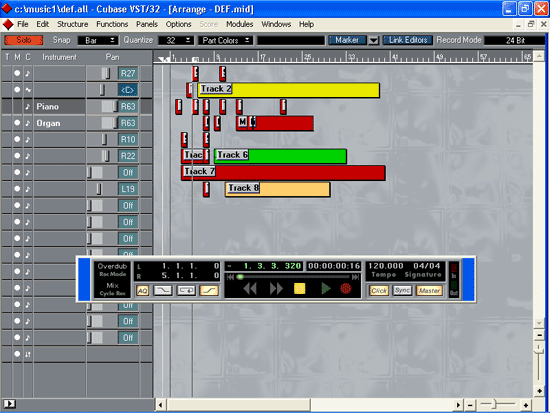Toggle the cycle button in transport
Image resolution: width=550 pixels, height=413 pixels.
(x=186, y=291)
